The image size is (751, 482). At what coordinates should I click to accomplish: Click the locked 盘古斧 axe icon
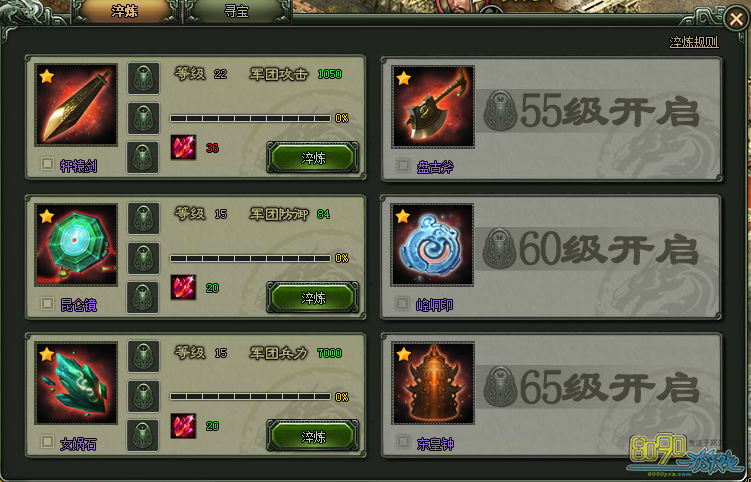(433, 106)
